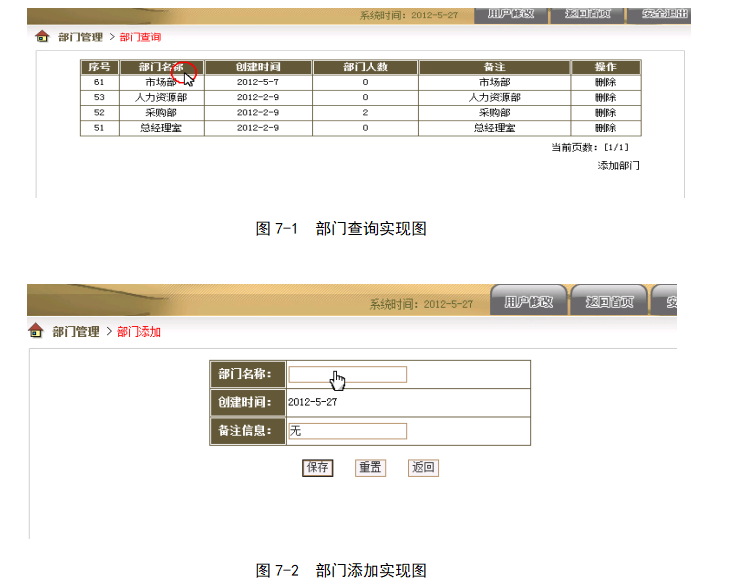The height and width of the screenshot is (587, 749).
Task: Click the red 部门查询 breadcrumb link
Action: click(140, 37)
